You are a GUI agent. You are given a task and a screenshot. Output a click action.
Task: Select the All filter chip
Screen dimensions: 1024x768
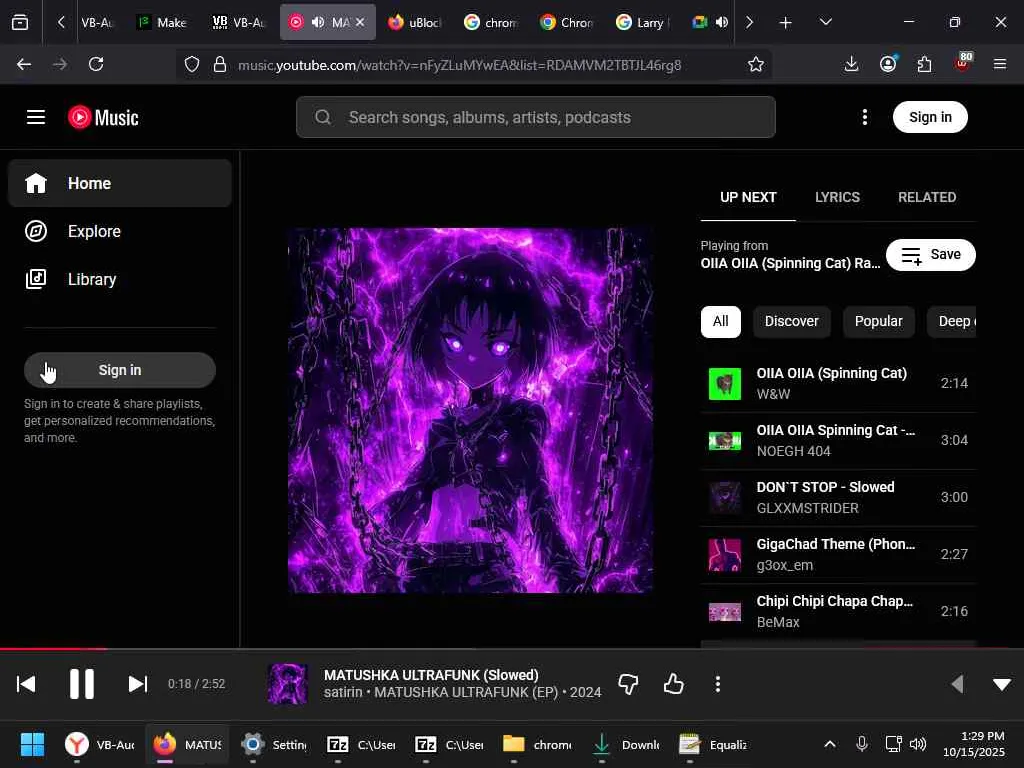(x=721, y=321)
